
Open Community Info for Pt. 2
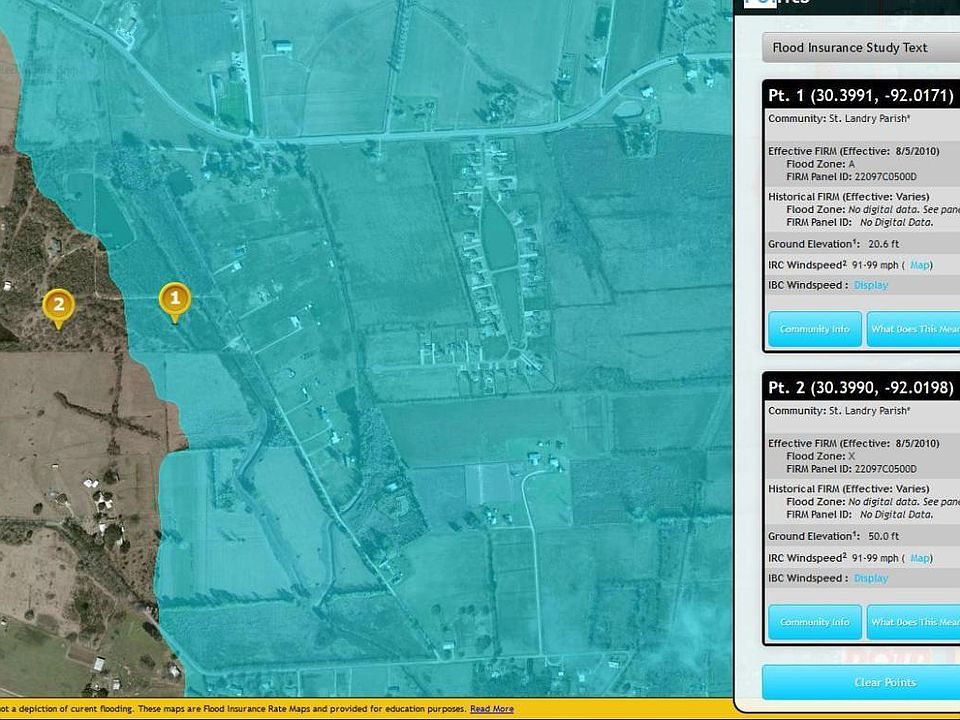click(x=814, y=622)
